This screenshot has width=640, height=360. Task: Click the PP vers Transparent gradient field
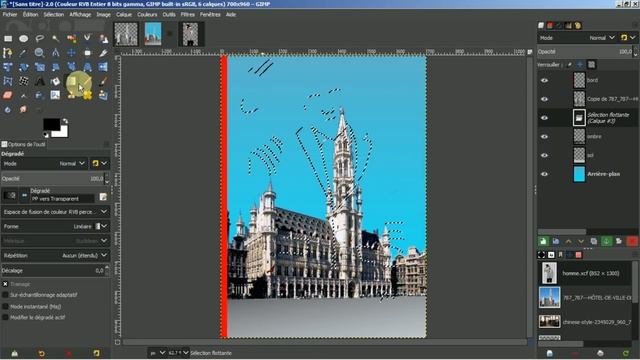click(x=62, y=199)
